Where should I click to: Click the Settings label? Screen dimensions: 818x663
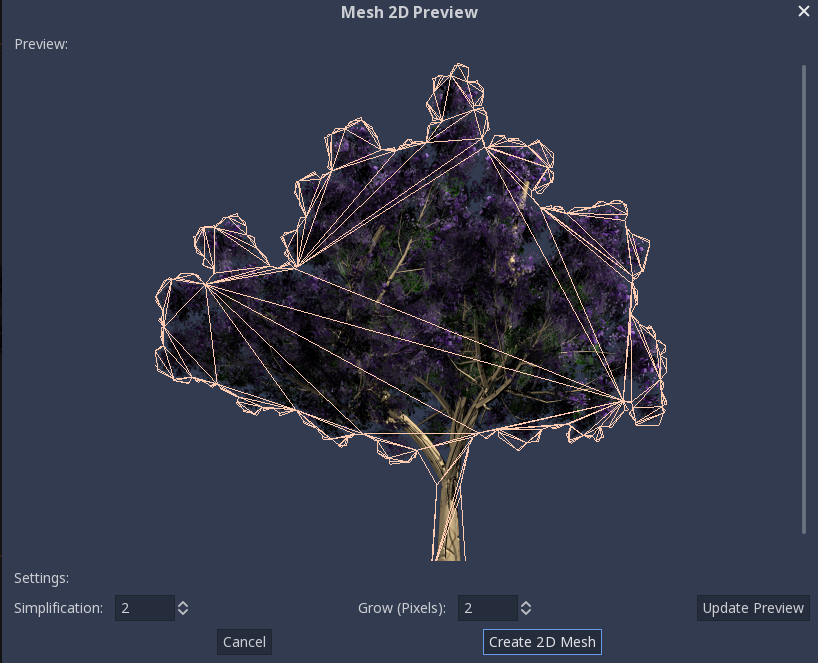coord(39,578)
